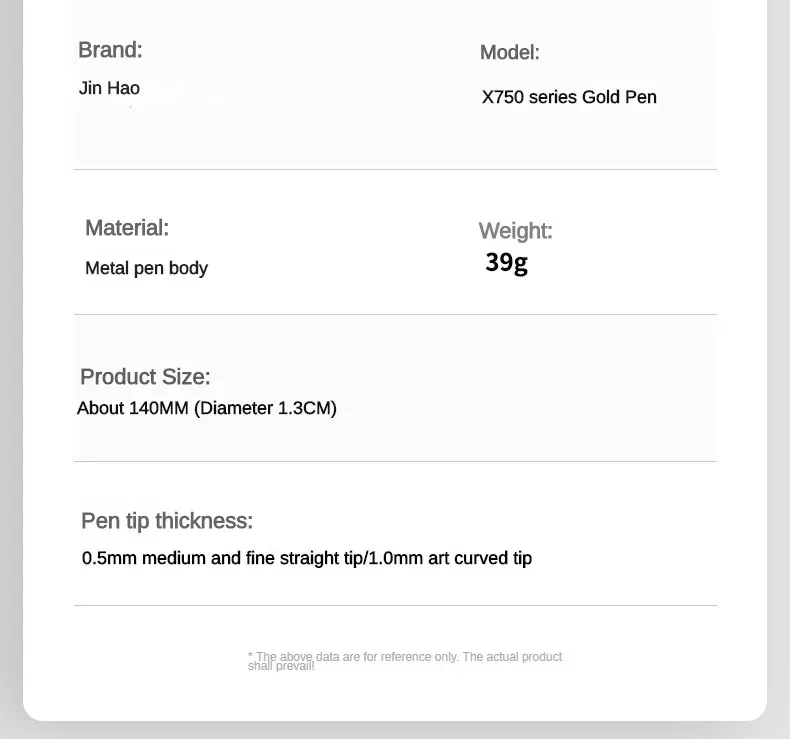This screenshot has height=739, width=790.
Task: Select the Metal pen body text
Action: 146,268
